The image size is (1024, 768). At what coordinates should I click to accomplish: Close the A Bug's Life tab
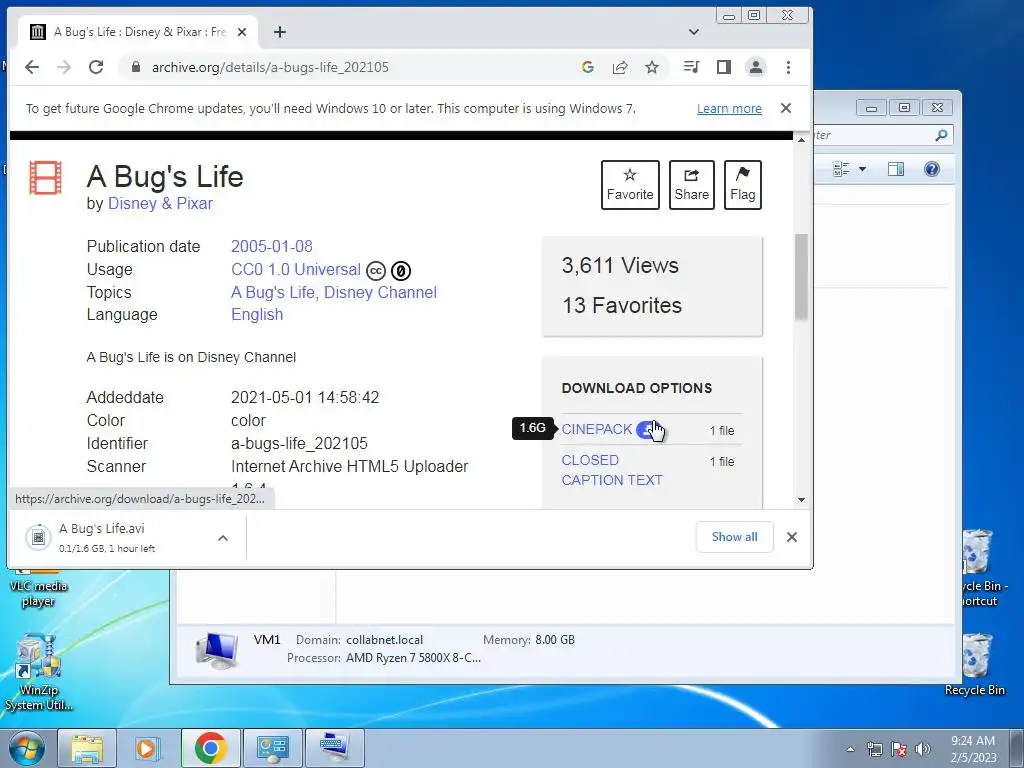[x=242, y=32]
